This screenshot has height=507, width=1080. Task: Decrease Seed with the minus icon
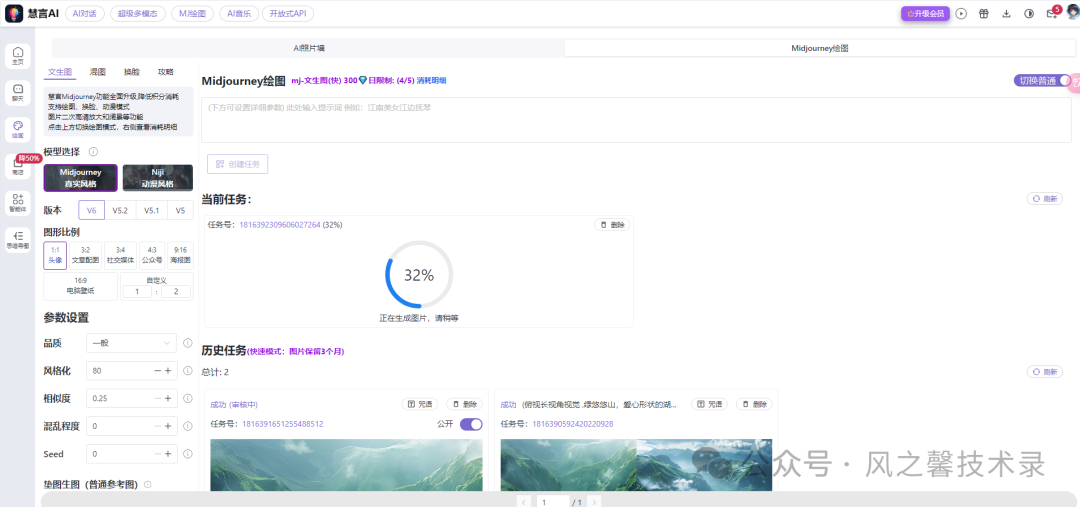(158, 454)
